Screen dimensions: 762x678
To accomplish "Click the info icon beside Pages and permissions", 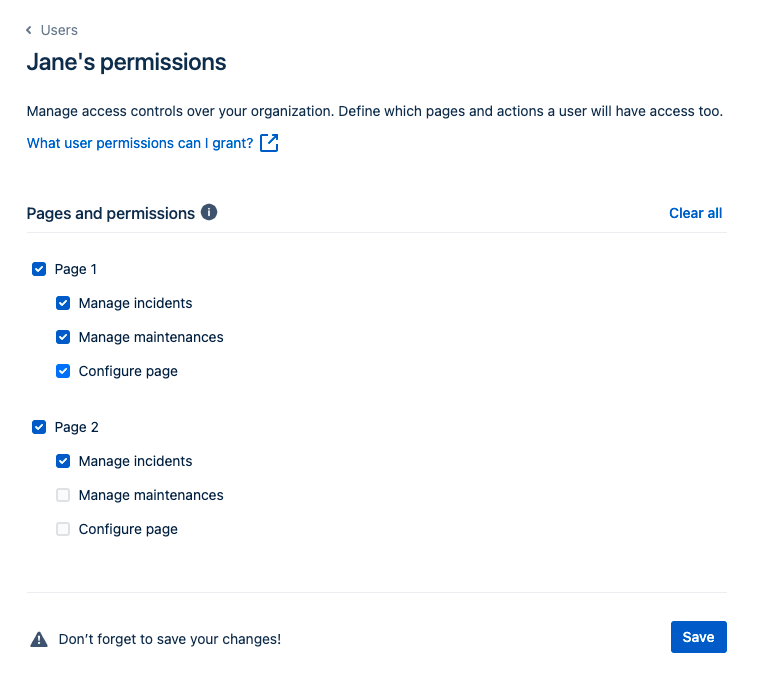I will [209, 212].
